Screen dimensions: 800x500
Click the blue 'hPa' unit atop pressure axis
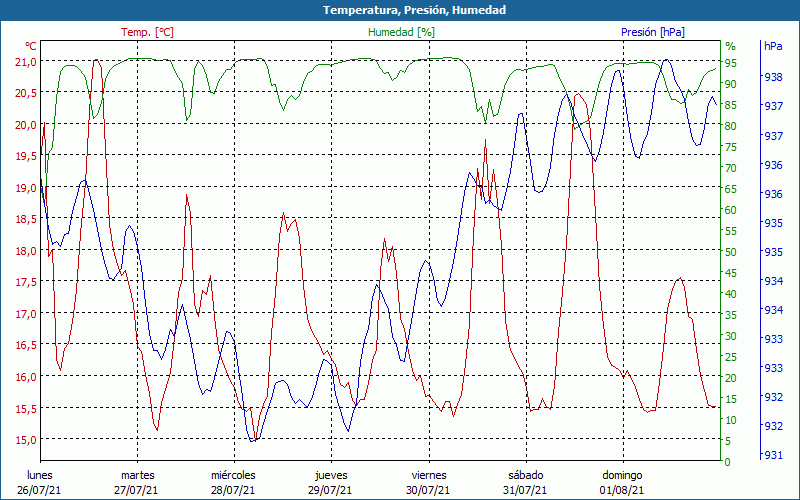pos(772,46)
